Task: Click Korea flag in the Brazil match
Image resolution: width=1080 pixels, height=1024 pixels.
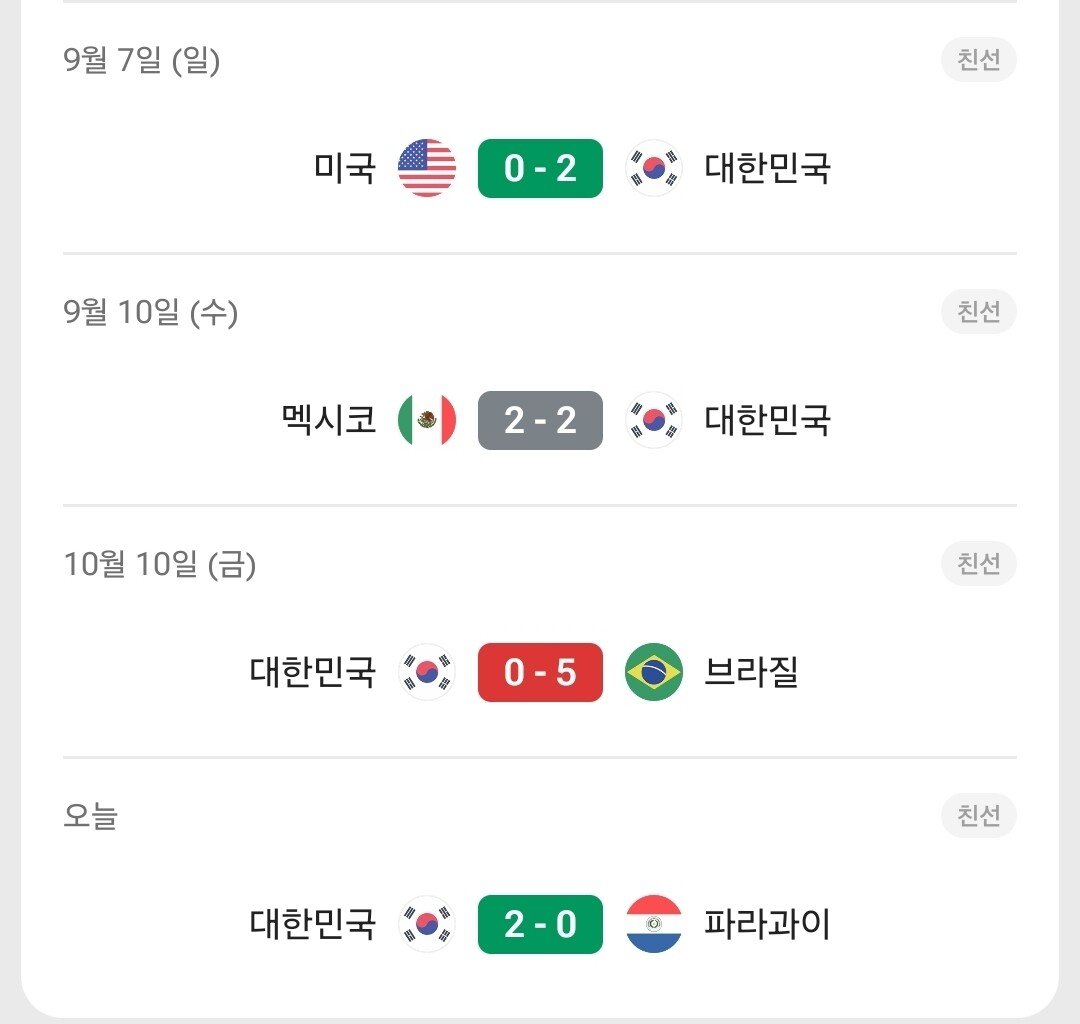Action: tap(427, 672)
